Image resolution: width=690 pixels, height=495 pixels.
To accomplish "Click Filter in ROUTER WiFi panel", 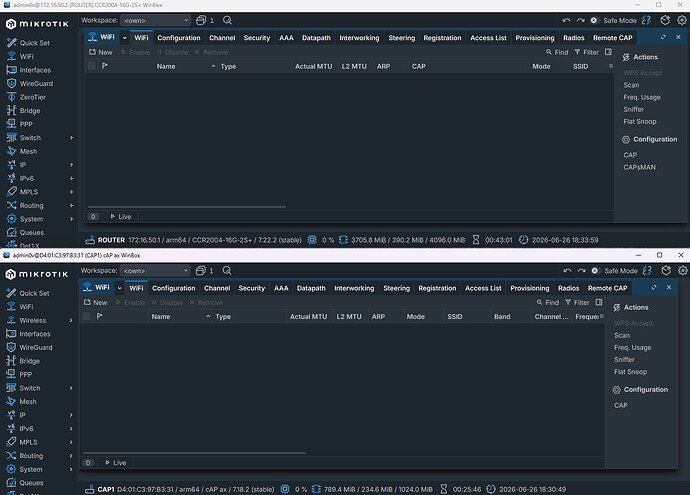I will 587,52.
